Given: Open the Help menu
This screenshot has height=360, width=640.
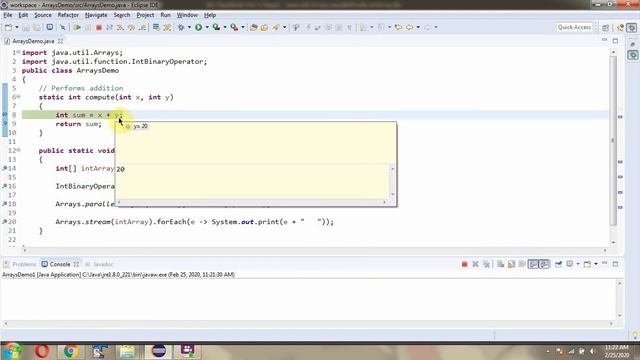Looking at the screenshot, I should pos(210,15).
